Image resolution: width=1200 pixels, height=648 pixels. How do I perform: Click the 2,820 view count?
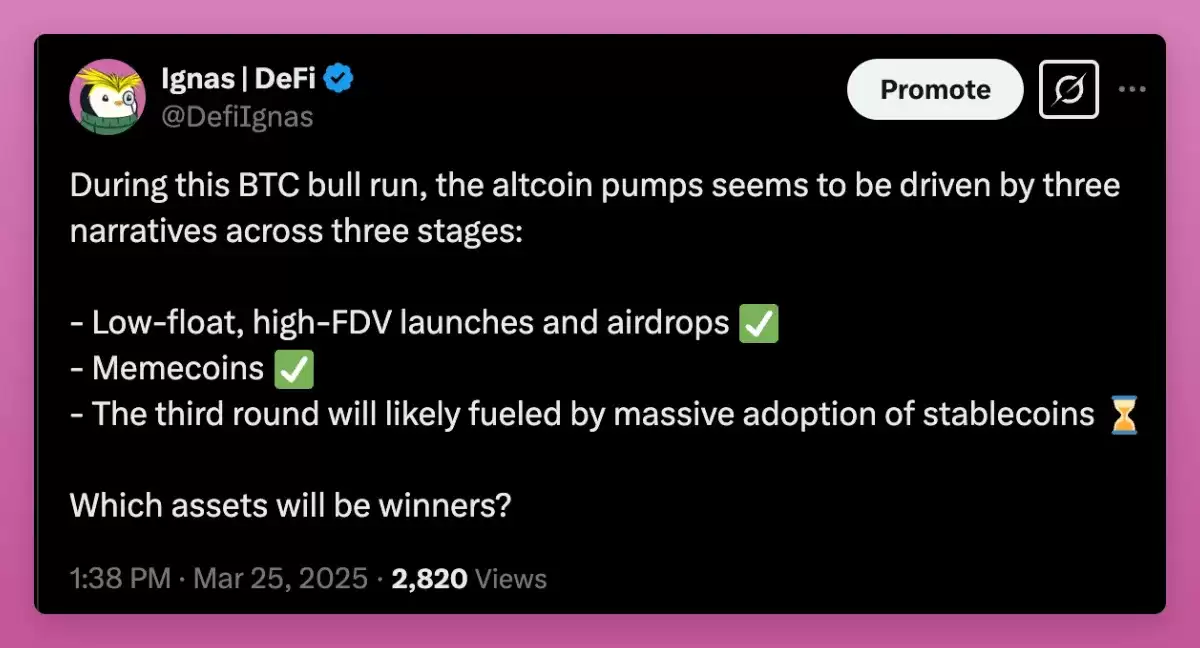click(429, 578)
